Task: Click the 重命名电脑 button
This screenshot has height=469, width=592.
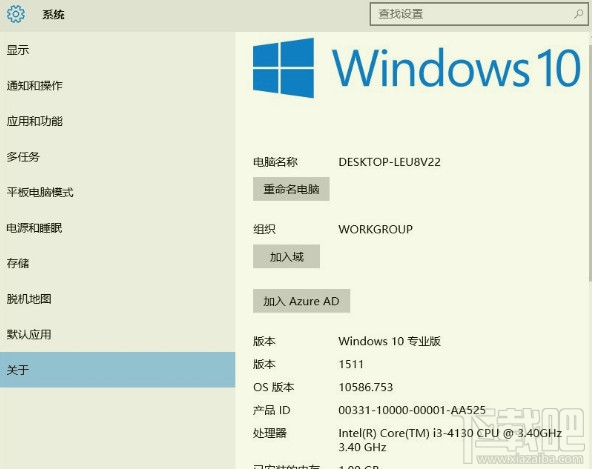Action: [x=291, y=189]
